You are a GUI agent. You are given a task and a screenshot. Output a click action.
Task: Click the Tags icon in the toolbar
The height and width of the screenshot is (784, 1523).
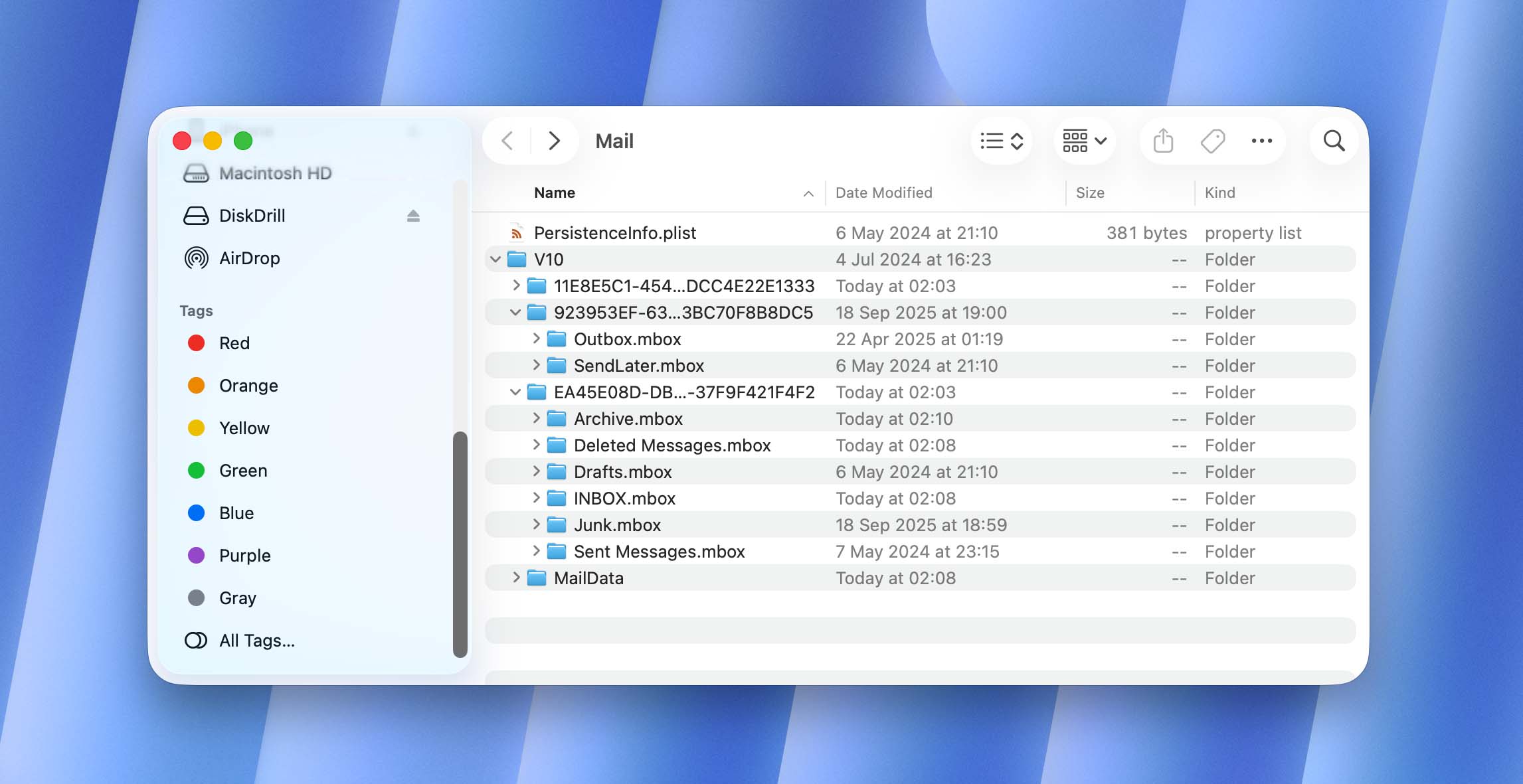pos(1211,141)
